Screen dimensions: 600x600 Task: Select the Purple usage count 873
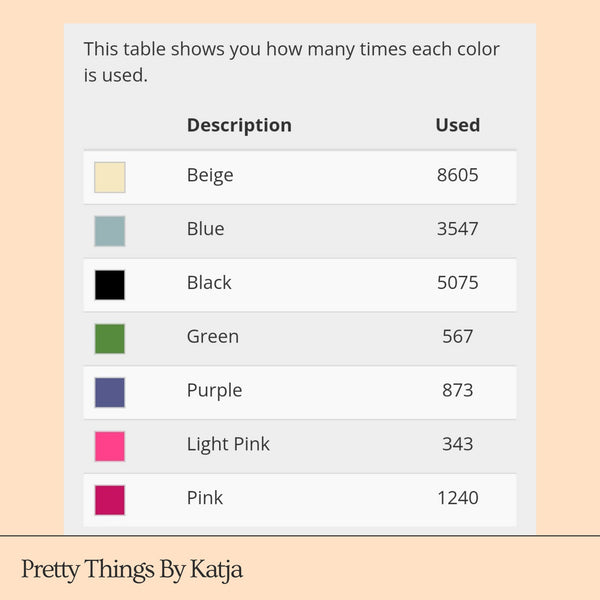457,390
